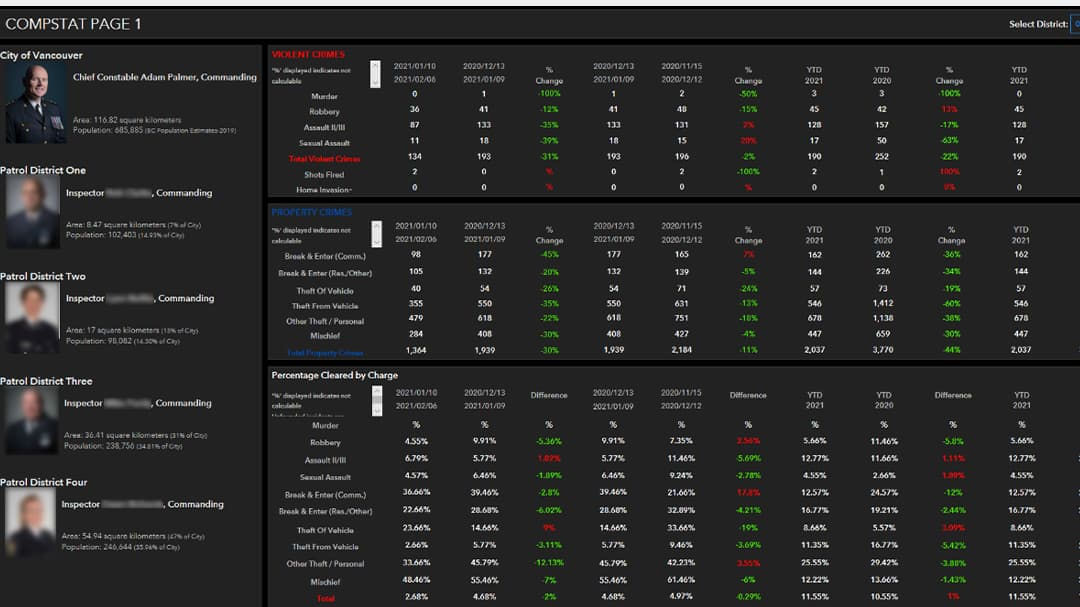View the Patrol District Three inspector portrait

30,422
